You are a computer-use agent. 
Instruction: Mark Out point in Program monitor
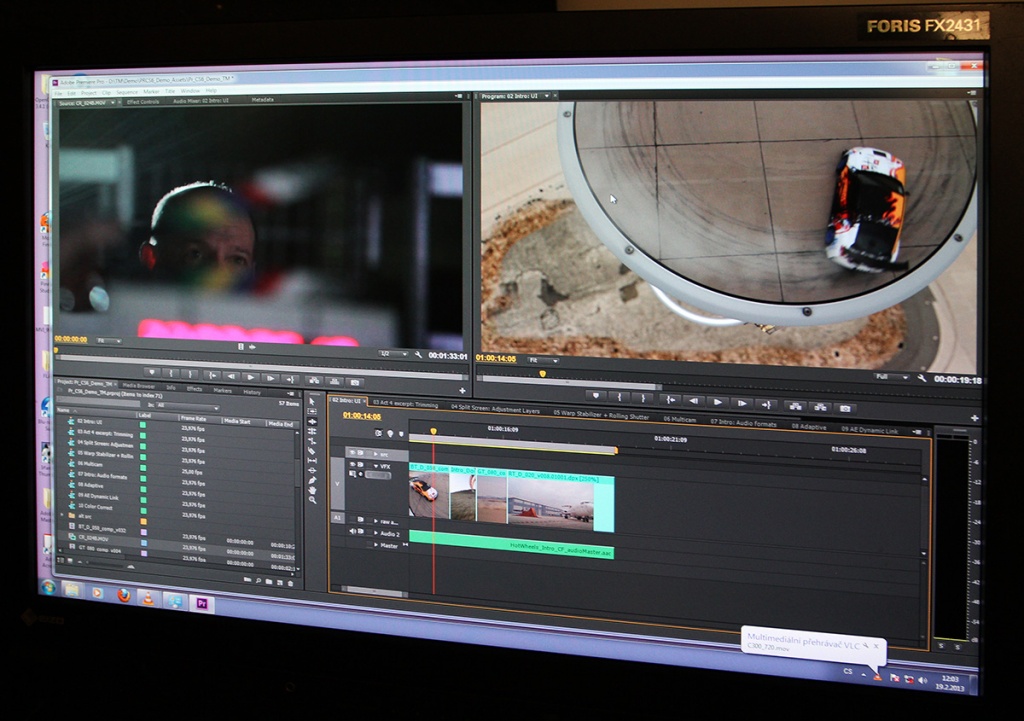click(644, 398)
